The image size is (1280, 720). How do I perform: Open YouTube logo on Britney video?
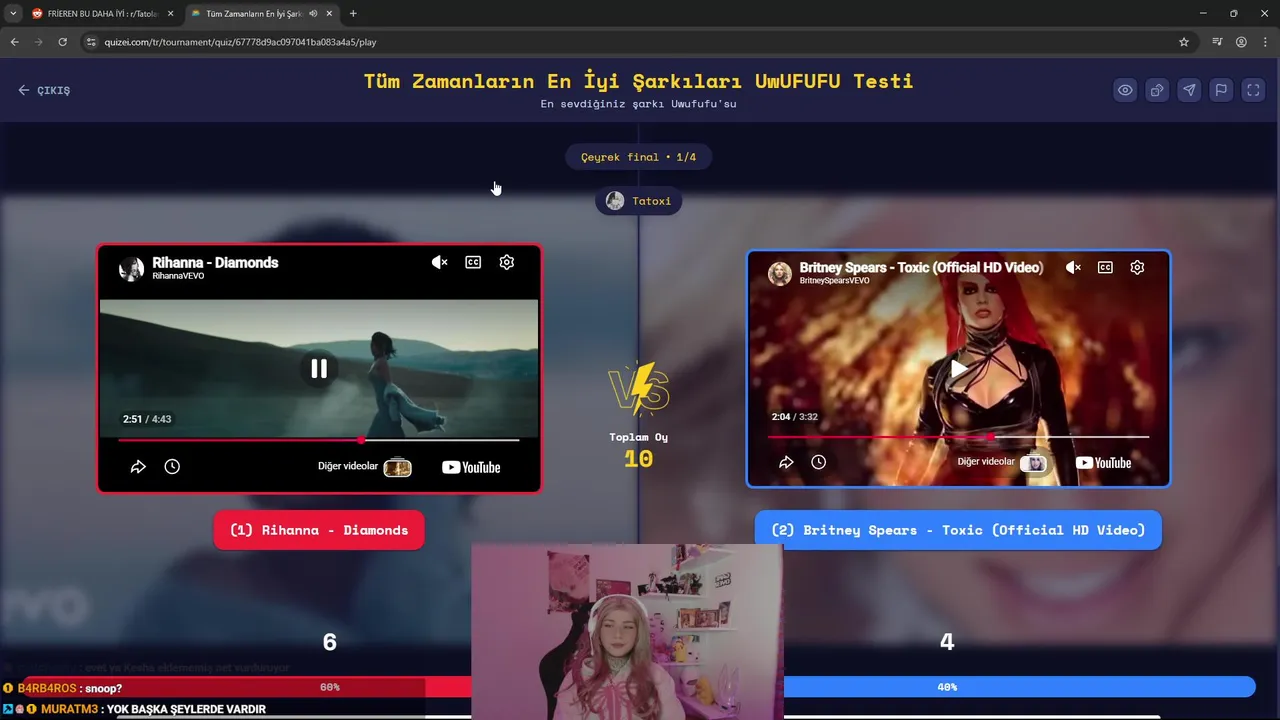1103,462
